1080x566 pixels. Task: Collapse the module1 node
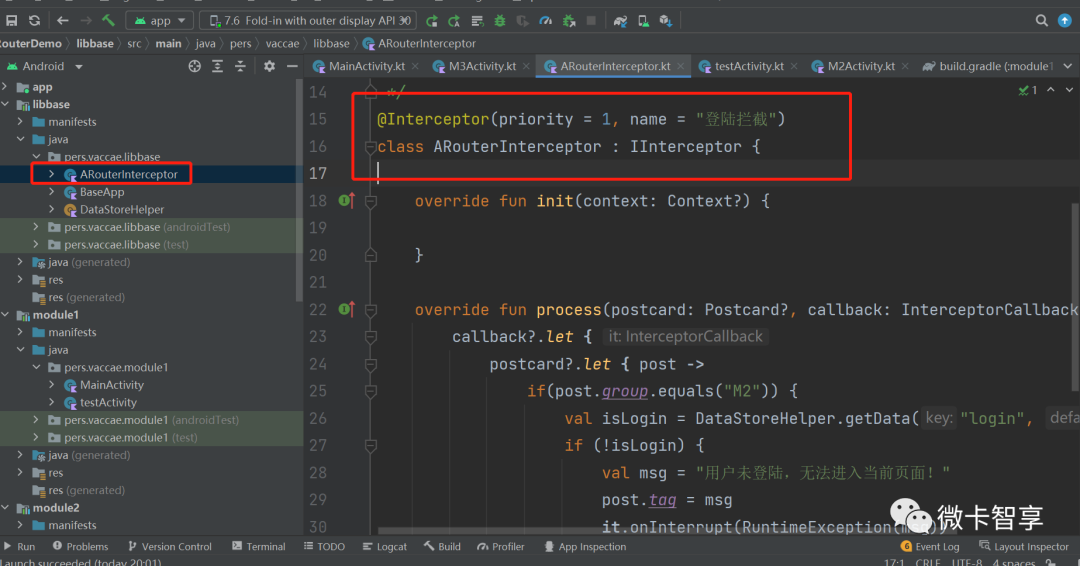[6, 315]
